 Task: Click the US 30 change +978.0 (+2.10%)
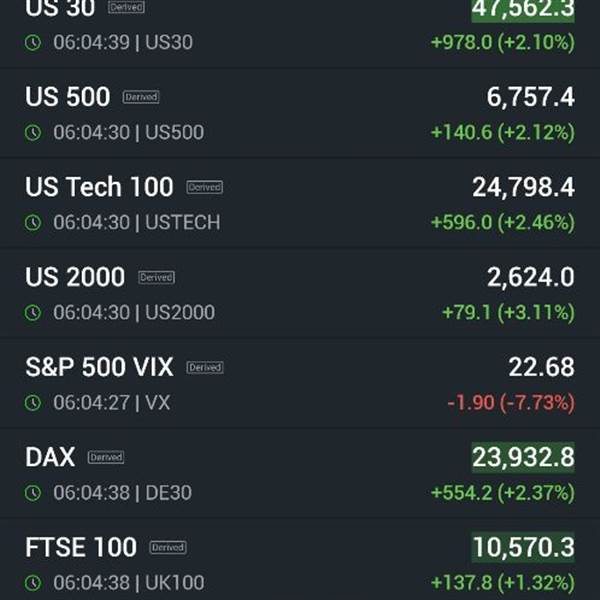coord(503,42)
